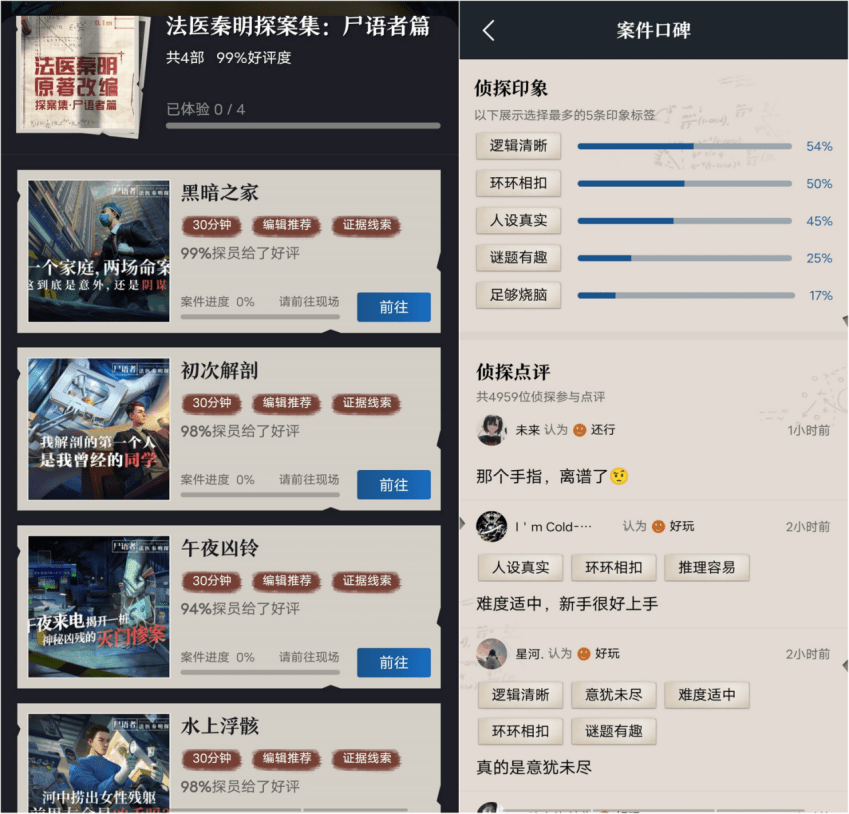Select the 谜题有趣 impression tag at 25%
The image size is (849, 814).
[518, 258]
